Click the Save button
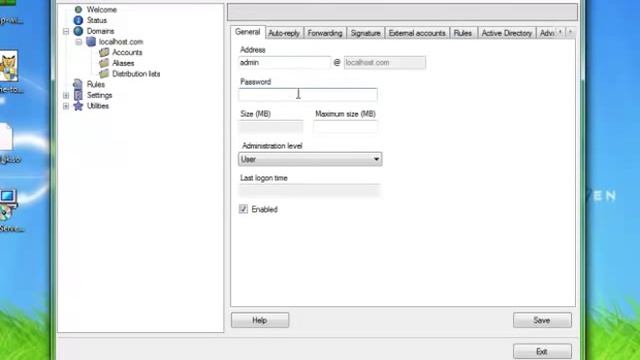This screenshot has height=360, width=640. [x=542, y=320]
